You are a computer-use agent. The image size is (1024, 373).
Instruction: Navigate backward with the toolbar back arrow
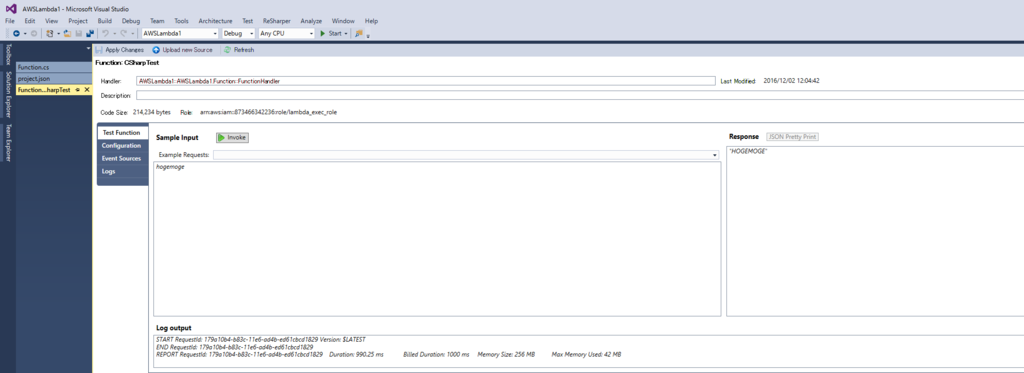point(16,33)
